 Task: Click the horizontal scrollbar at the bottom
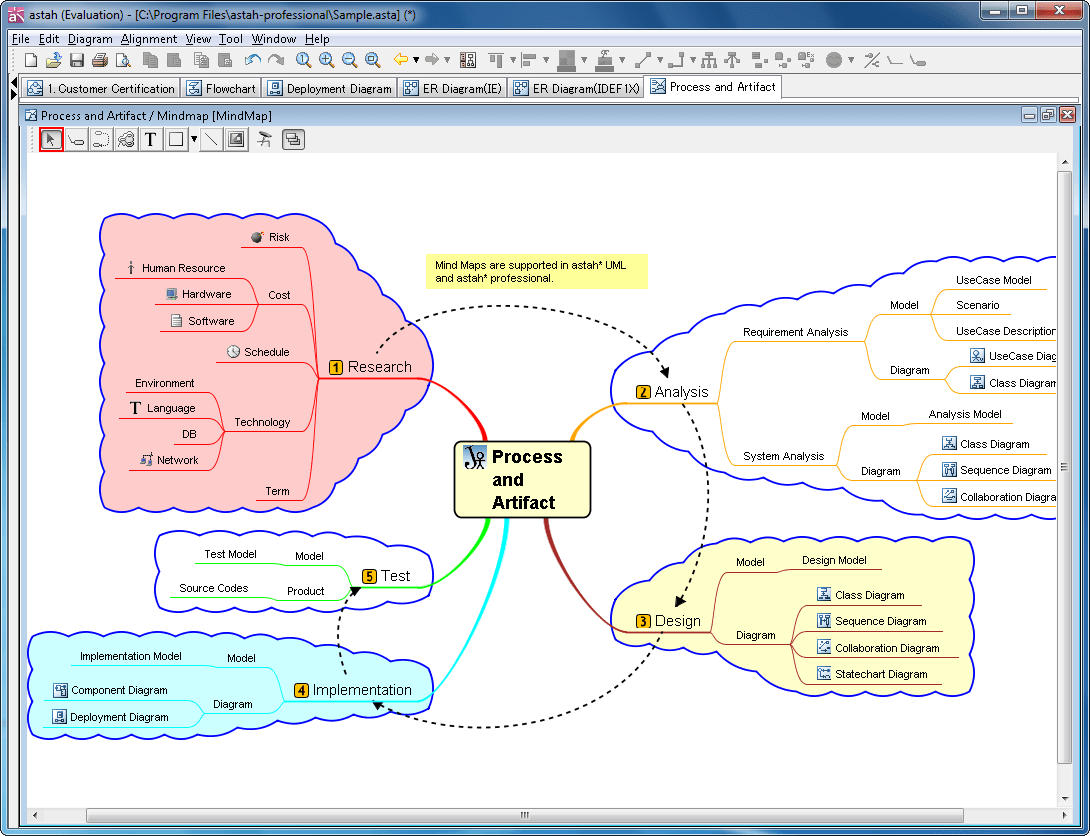(x=525, y=814)
